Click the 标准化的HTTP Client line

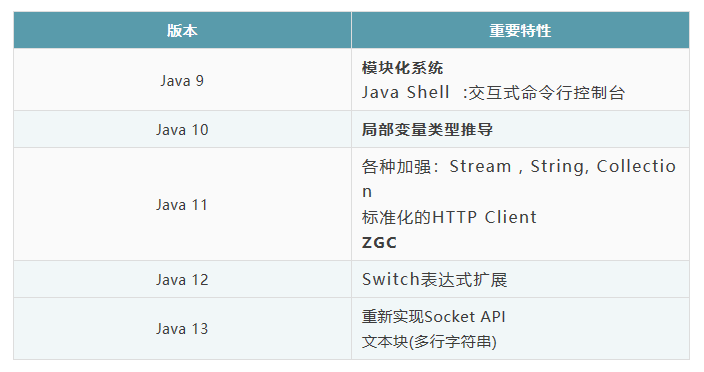pyautogui.click(x=449, y=217)
